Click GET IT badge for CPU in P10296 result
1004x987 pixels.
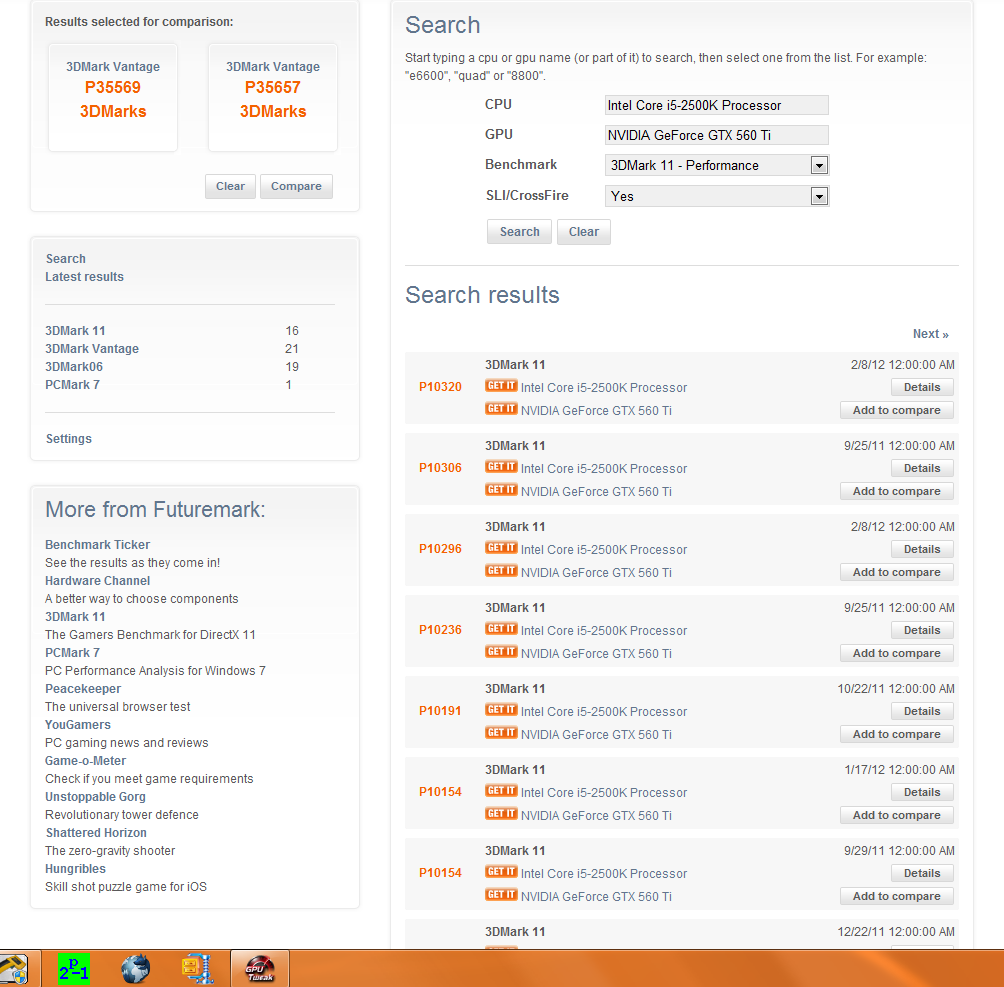[501, 548]
